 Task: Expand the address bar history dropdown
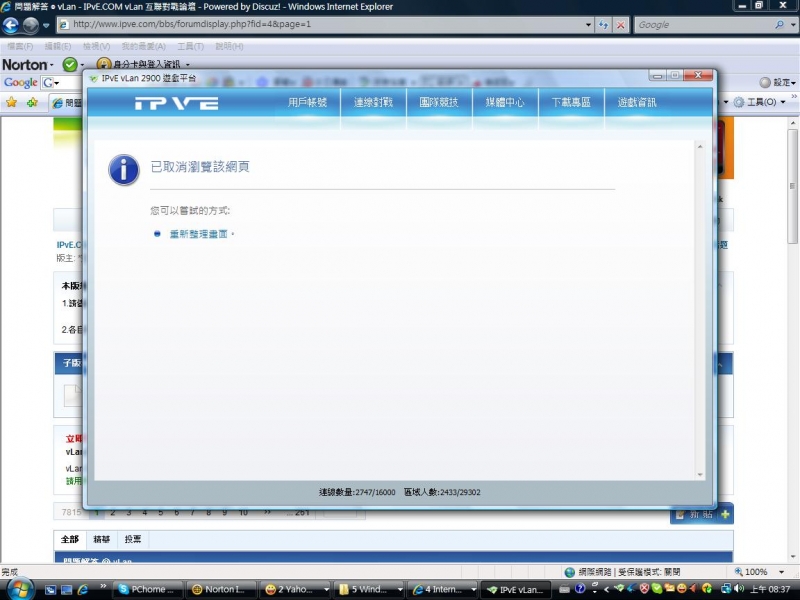coord(588,24)
